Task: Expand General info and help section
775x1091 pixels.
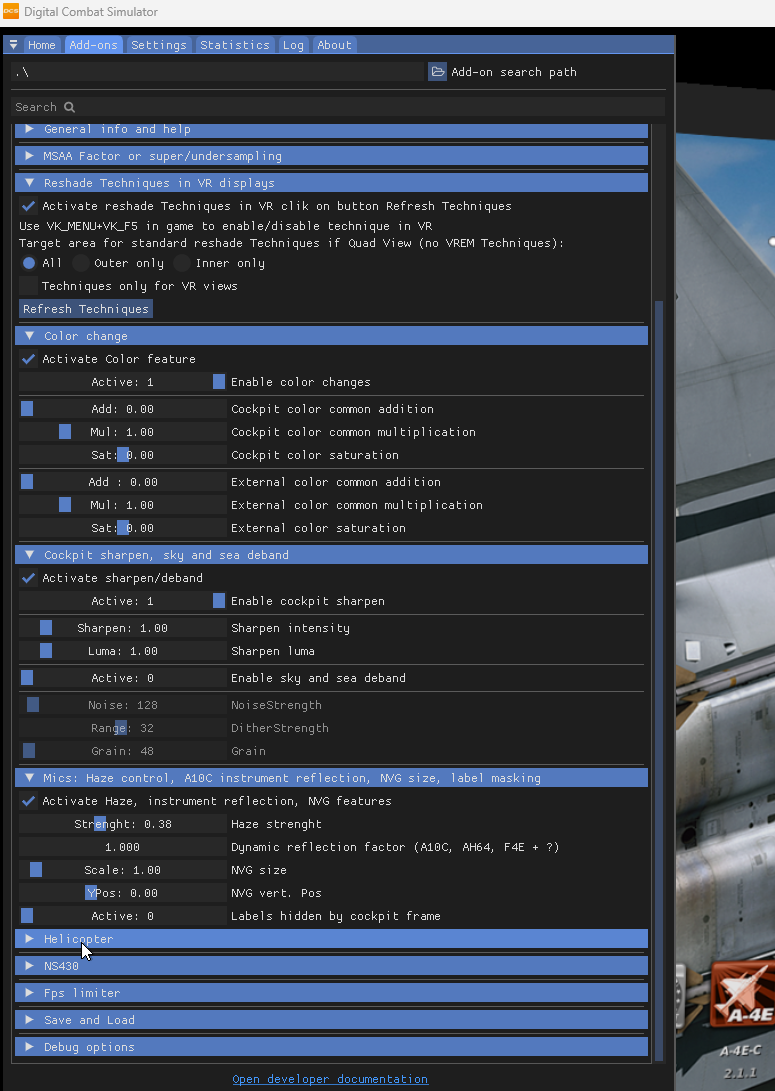Action: 331,129
